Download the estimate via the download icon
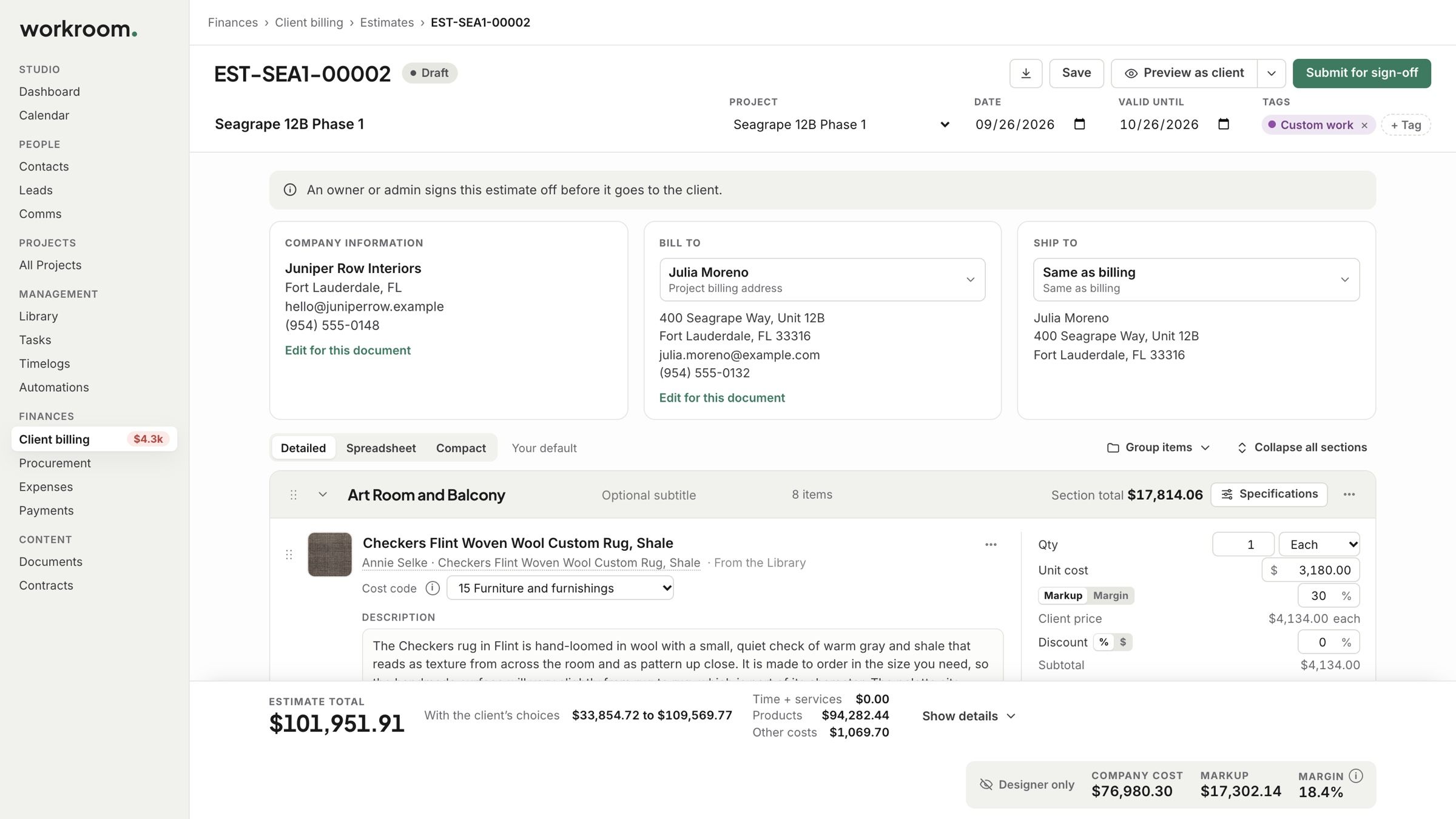1456x819 pixels. coord(1026,73)
